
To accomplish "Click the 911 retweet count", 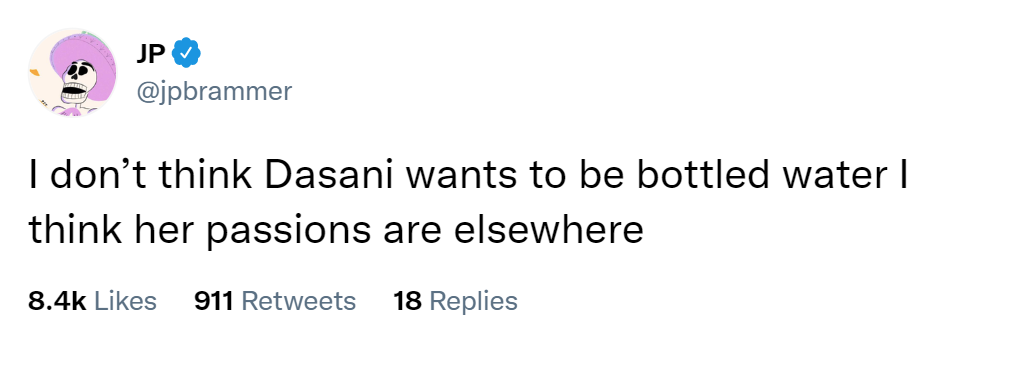I will [x=214, y=301].
